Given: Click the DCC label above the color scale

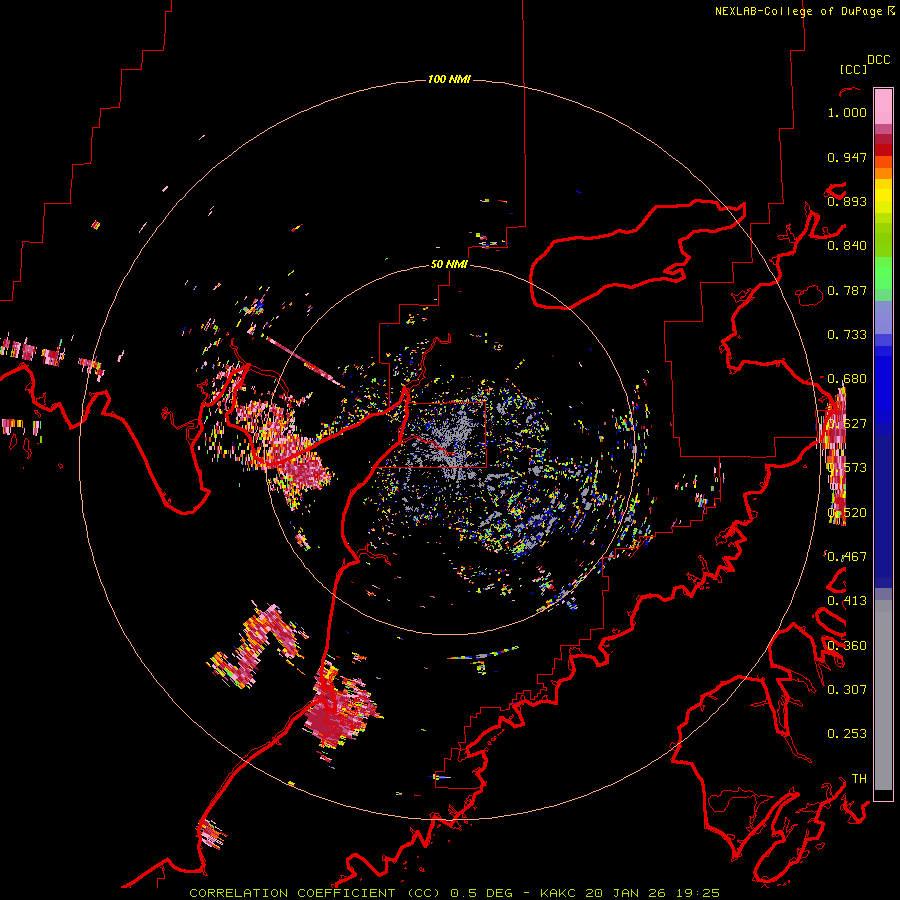Looking at the screenshot, I should coord(878,60).
